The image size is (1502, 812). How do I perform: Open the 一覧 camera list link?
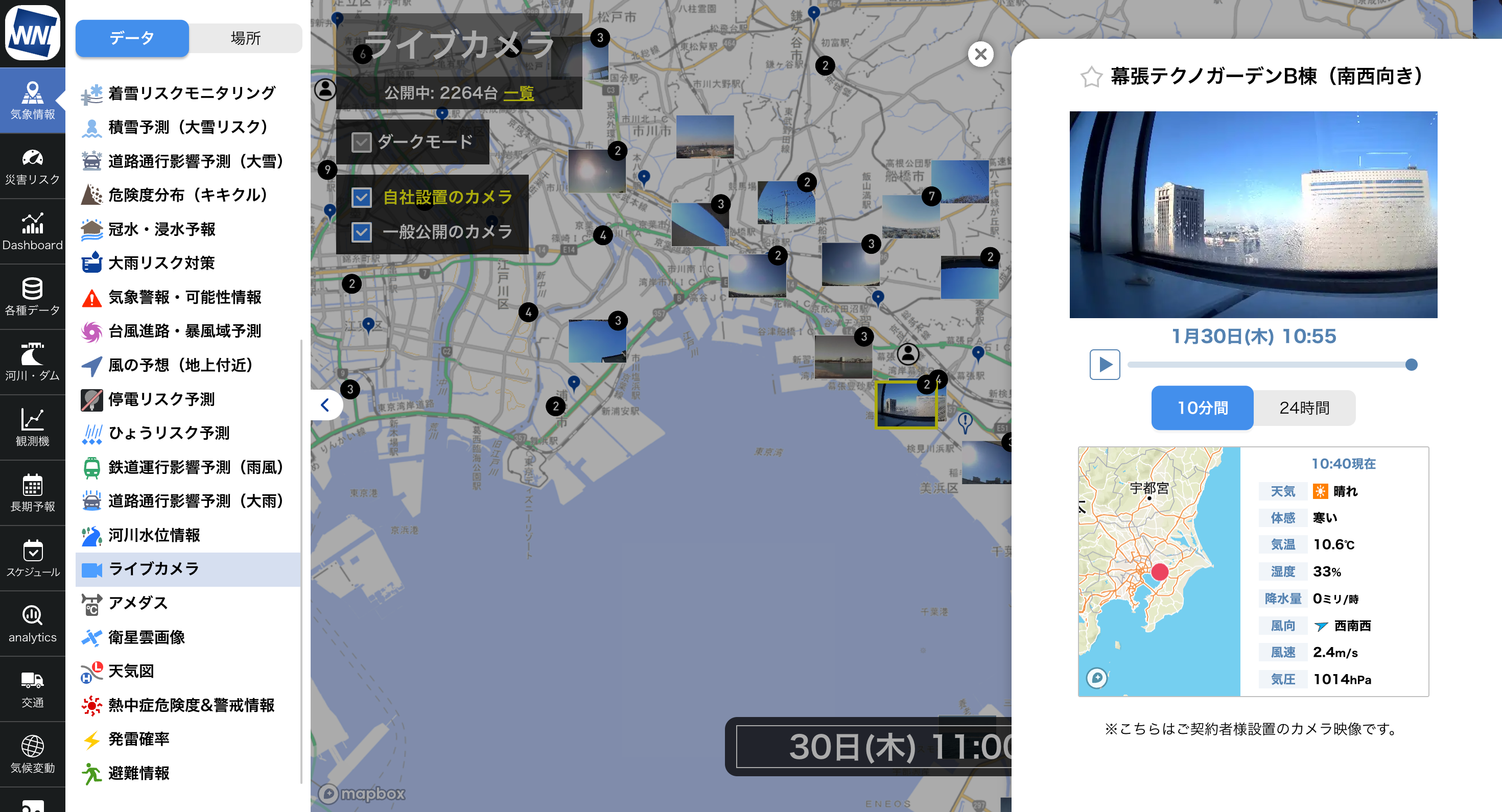pyautogui.click(x=519, y=93)
